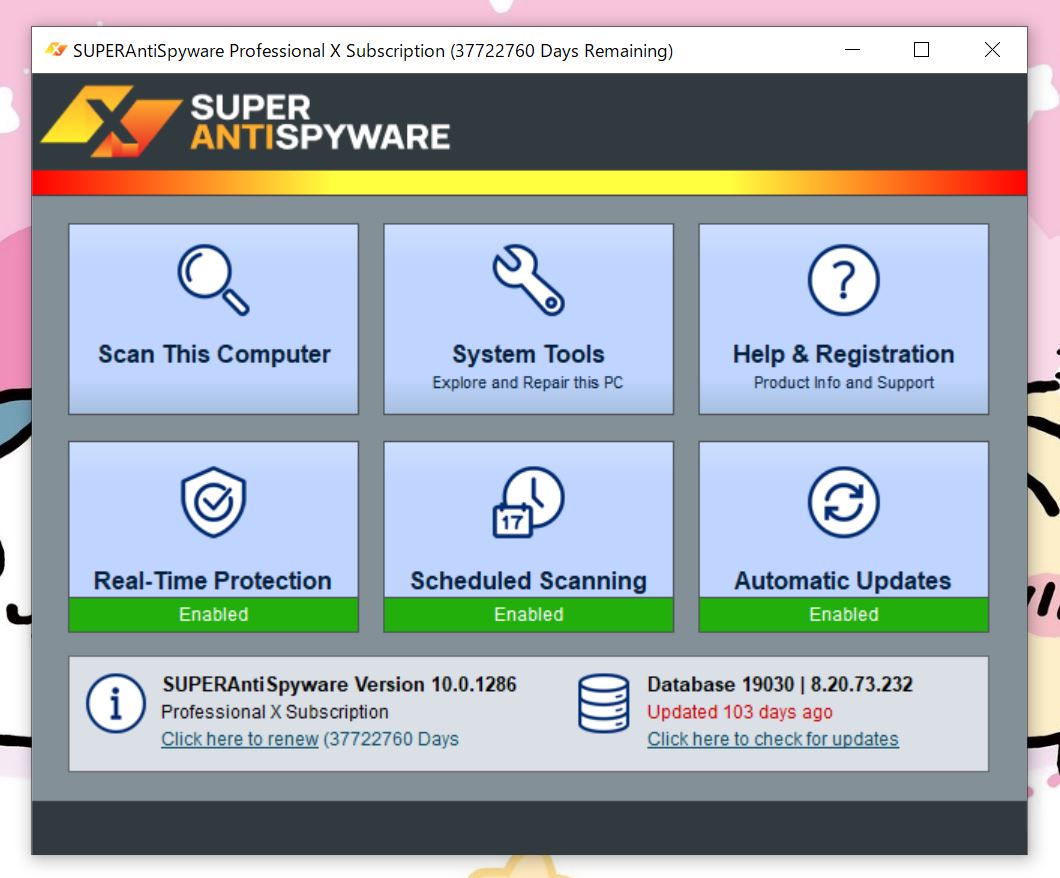
Task: Toggle Automatic Updates Enabled status bar
Action: (x=843, y=614)
